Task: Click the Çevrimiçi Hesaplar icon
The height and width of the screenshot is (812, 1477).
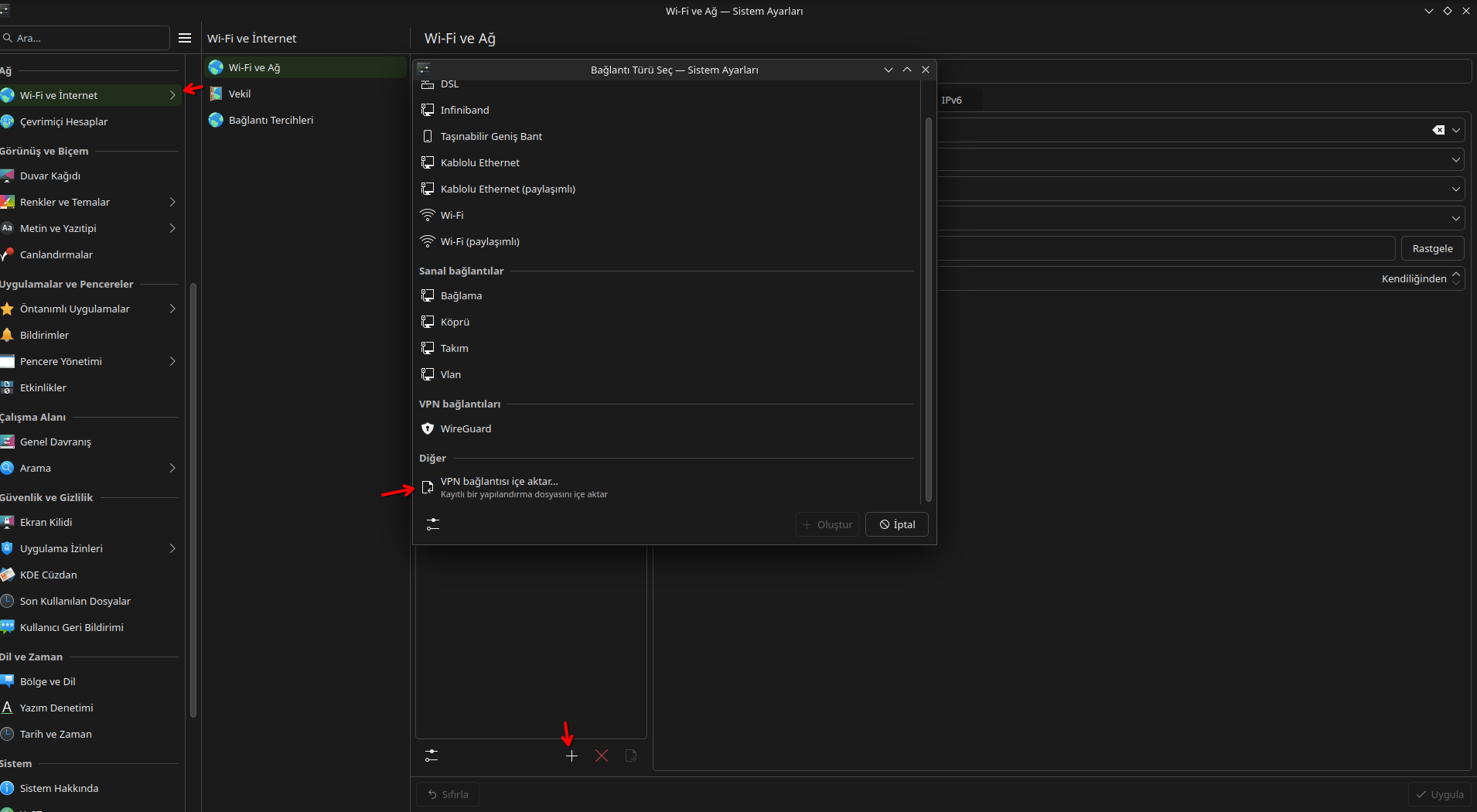Action: [x=8, y=121]
